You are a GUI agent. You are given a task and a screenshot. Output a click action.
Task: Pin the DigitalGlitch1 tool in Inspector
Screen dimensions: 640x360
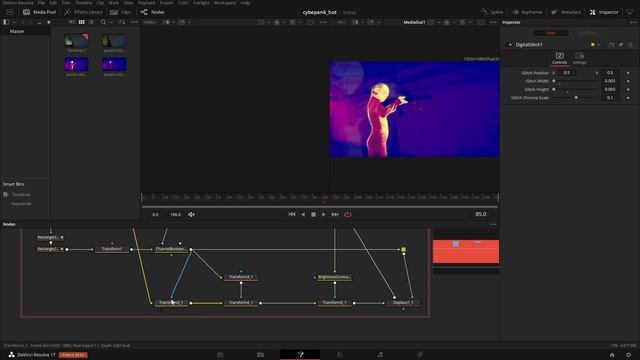tap(621, 44)
